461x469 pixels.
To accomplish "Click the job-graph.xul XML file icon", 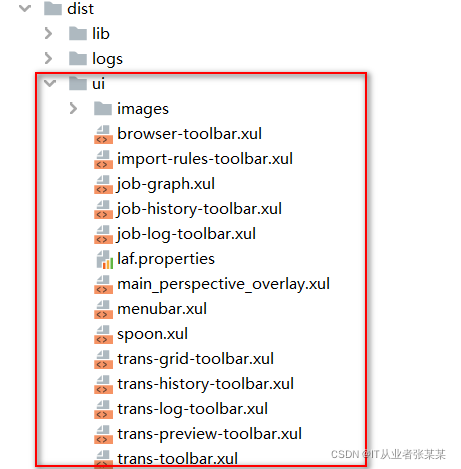I will 103,184.
